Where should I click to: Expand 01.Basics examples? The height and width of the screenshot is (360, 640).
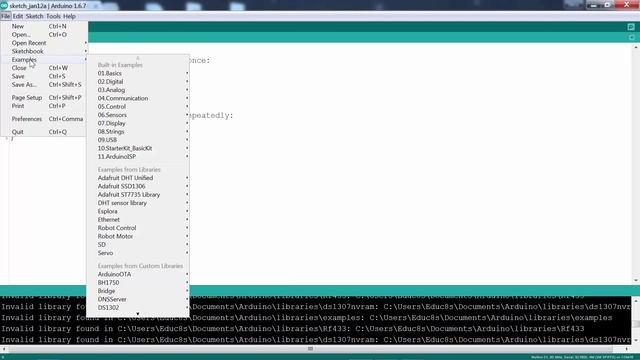138,73
